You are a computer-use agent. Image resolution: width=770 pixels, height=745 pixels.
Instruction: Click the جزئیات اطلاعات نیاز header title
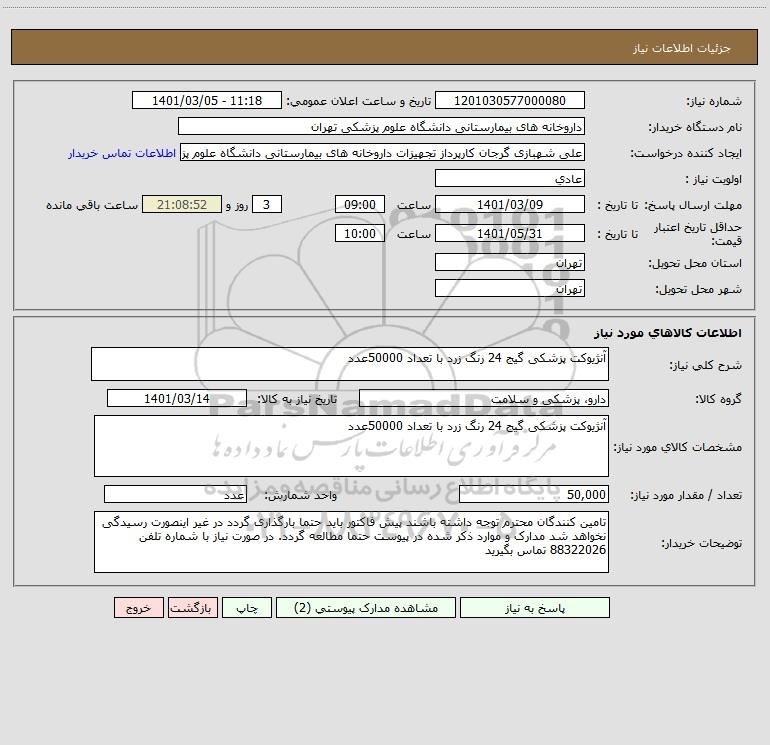[x=682, y=48]
